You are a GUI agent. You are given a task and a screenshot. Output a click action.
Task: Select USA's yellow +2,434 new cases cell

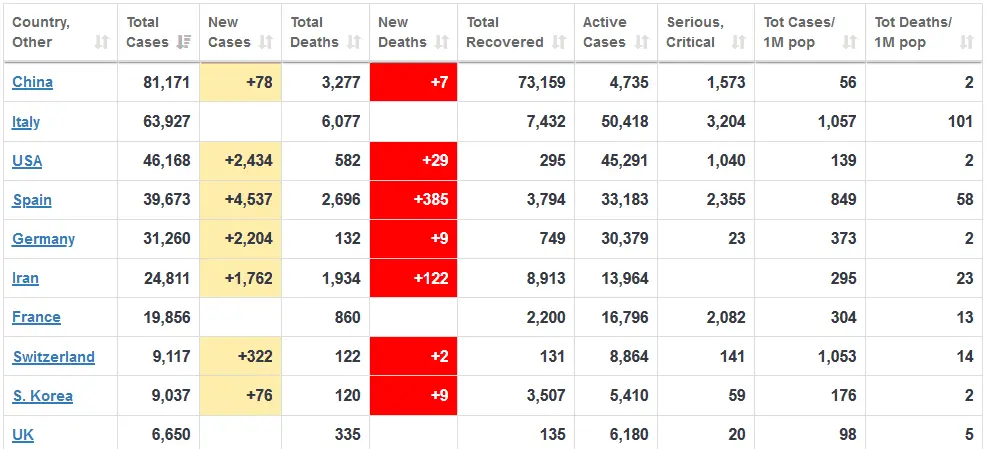pyautogui.click(x=240, y=161)
